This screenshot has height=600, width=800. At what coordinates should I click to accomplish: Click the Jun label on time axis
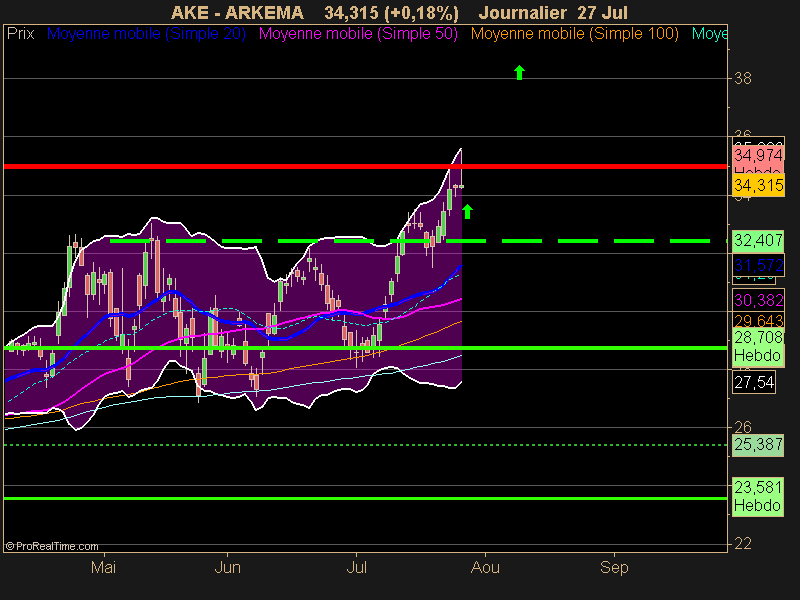click(x=228, y=567)
